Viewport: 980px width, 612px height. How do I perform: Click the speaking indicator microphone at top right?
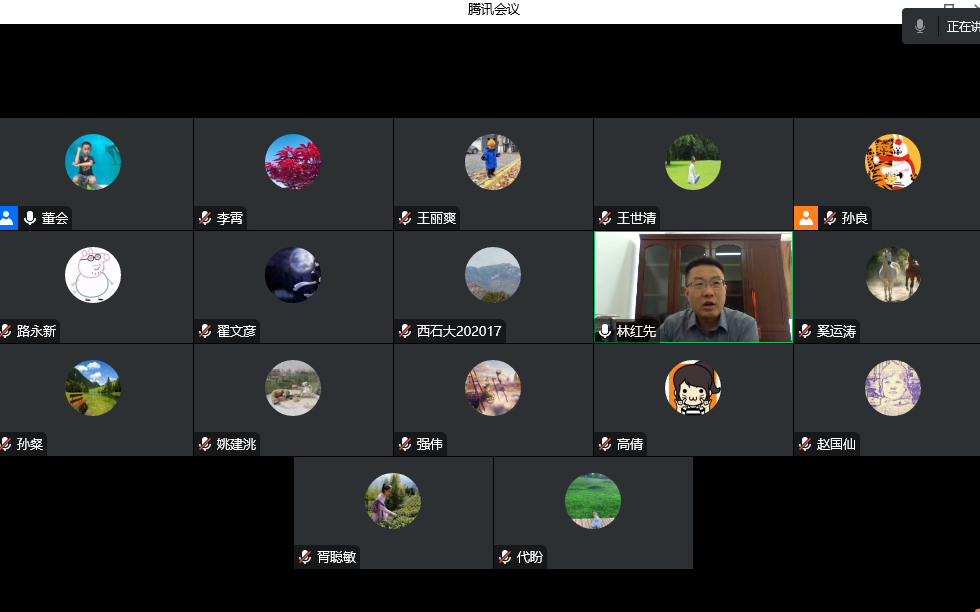point(919,26)
